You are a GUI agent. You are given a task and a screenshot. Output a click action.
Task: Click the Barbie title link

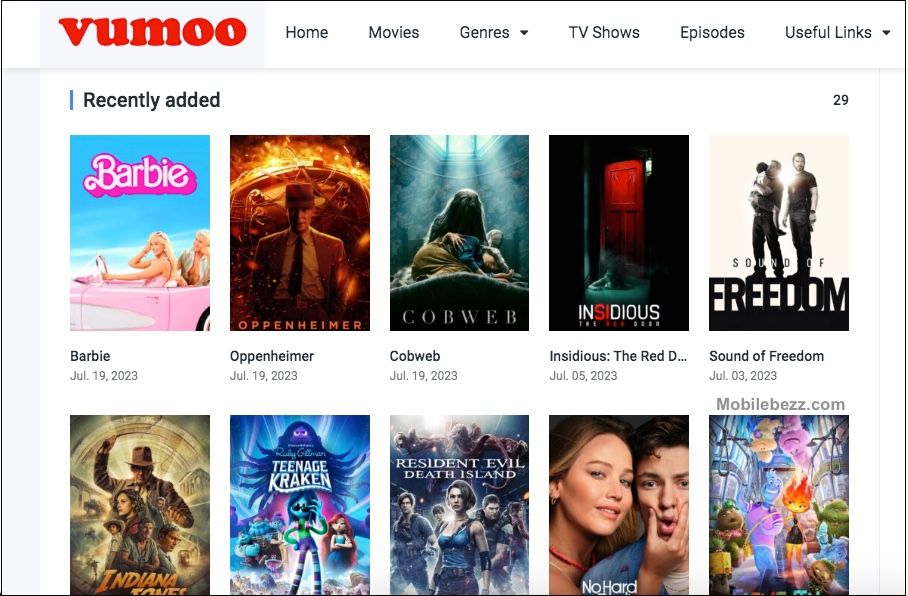[90, 356]
